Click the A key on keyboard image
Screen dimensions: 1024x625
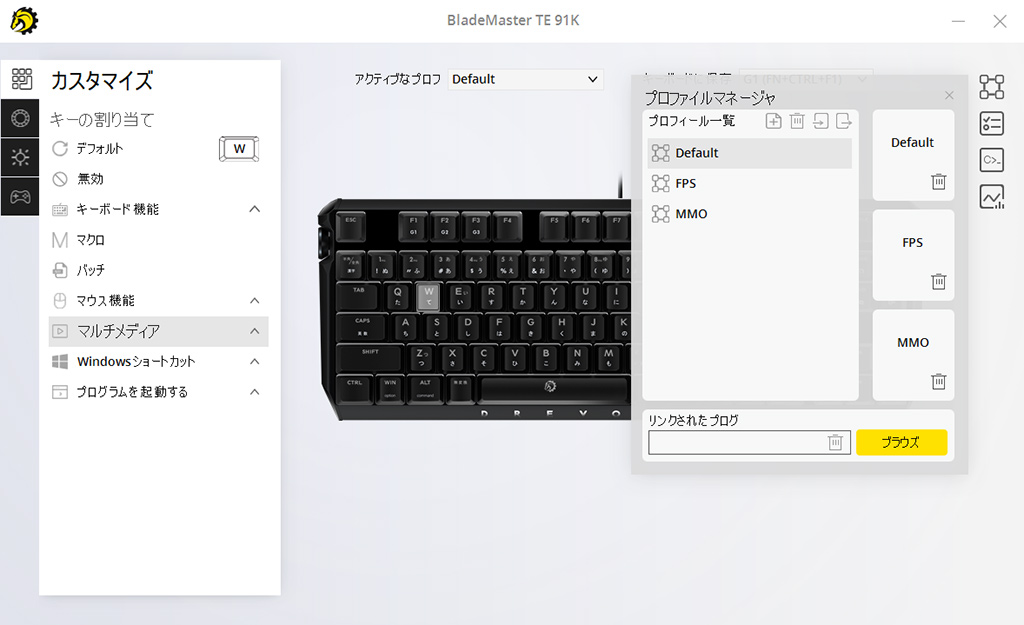pyautogui.click(x=406, y=327)
